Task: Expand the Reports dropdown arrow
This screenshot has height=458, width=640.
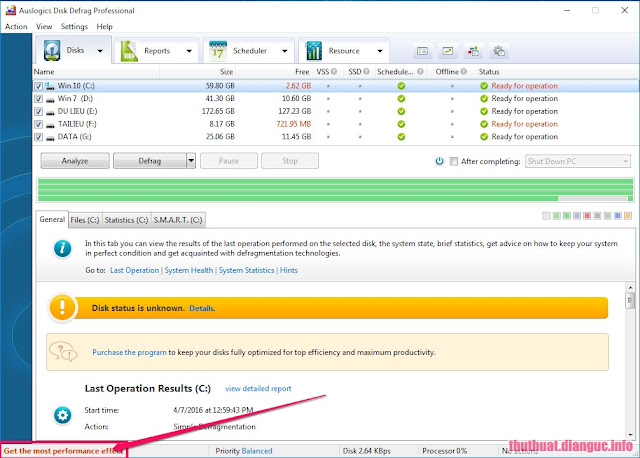Action: [189, 51]
